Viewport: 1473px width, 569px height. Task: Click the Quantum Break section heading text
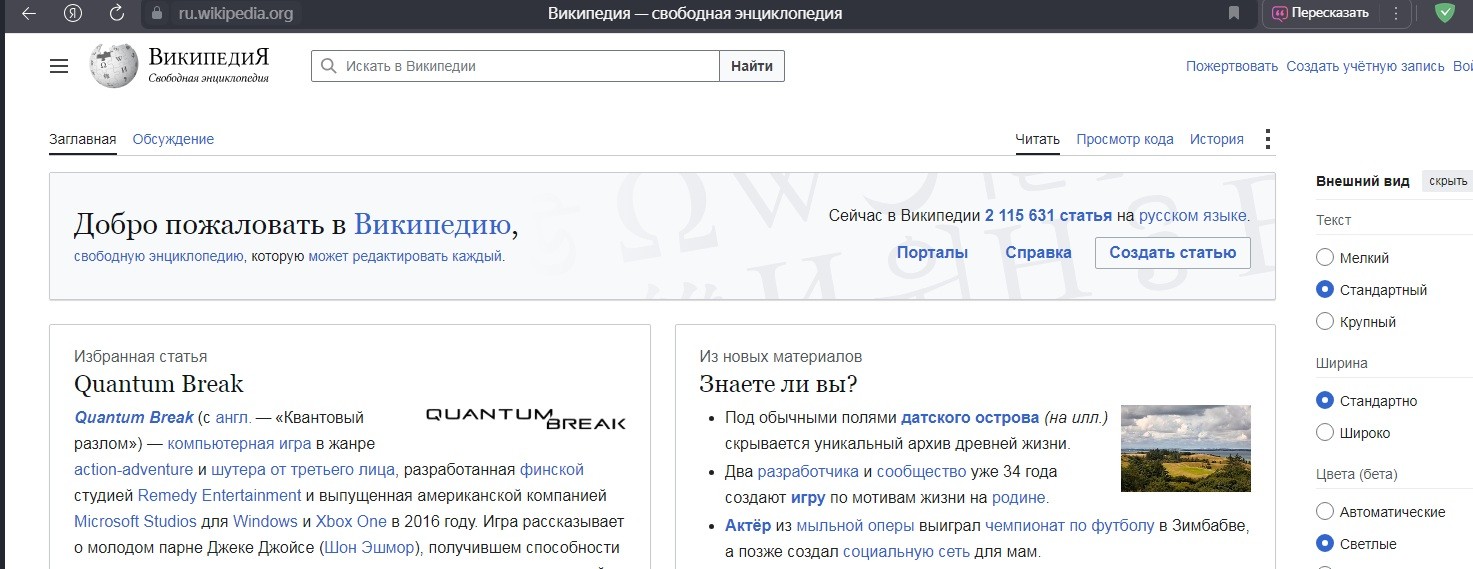[159, 384]
